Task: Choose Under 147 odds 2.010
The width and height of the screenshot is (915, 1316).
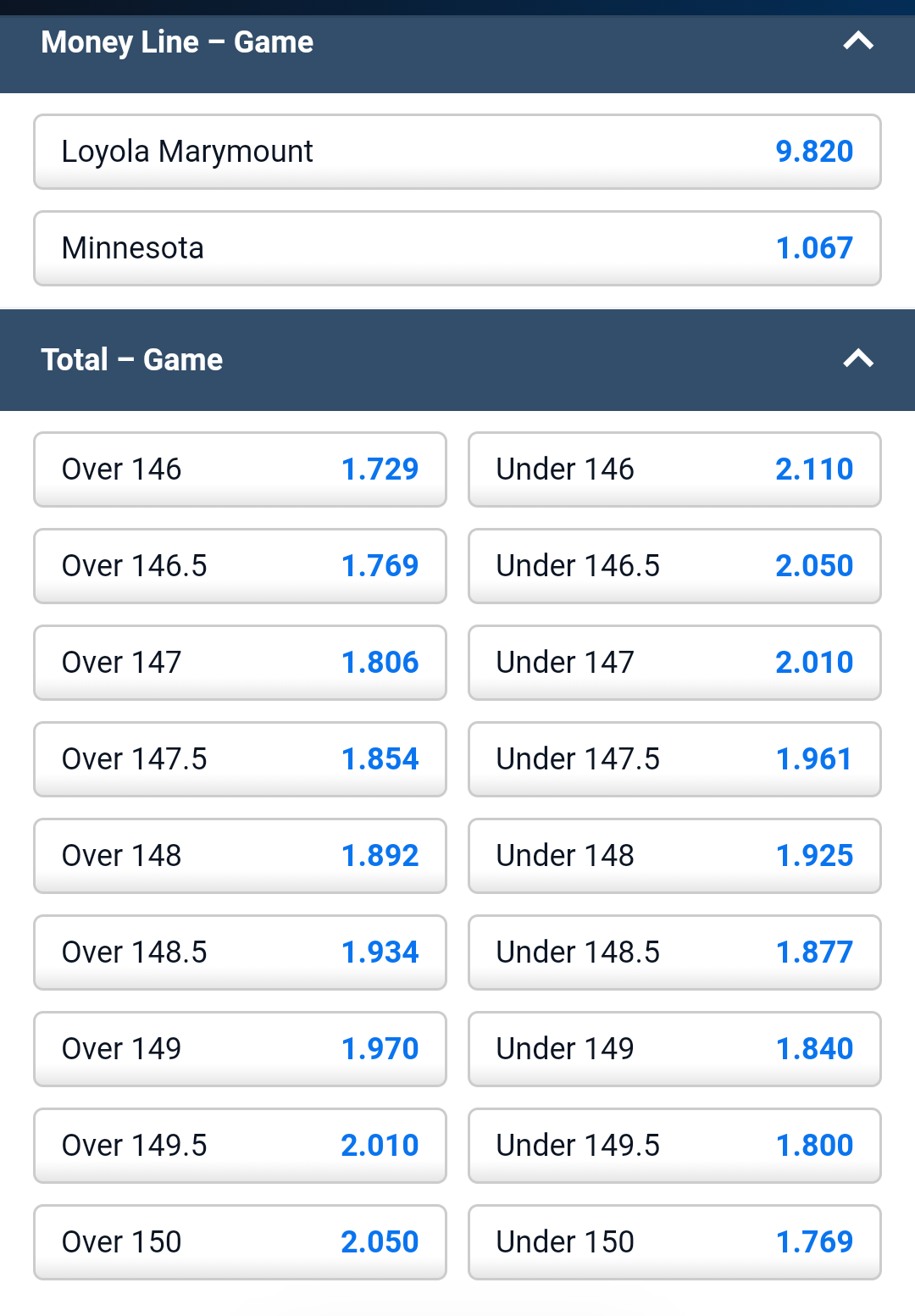Action: 674,663
